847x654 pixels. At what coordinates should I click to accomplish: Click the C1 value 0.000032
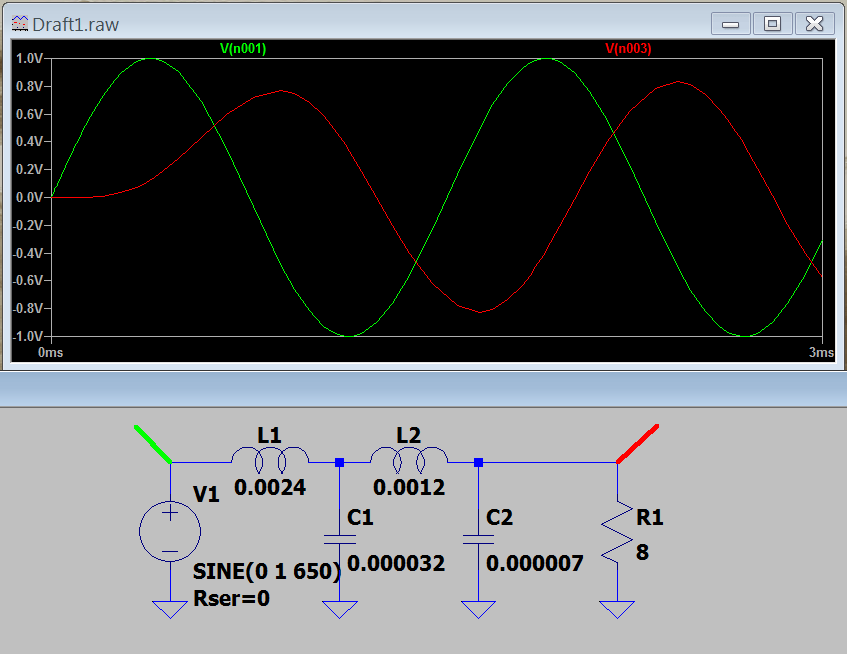click(396, 564)
